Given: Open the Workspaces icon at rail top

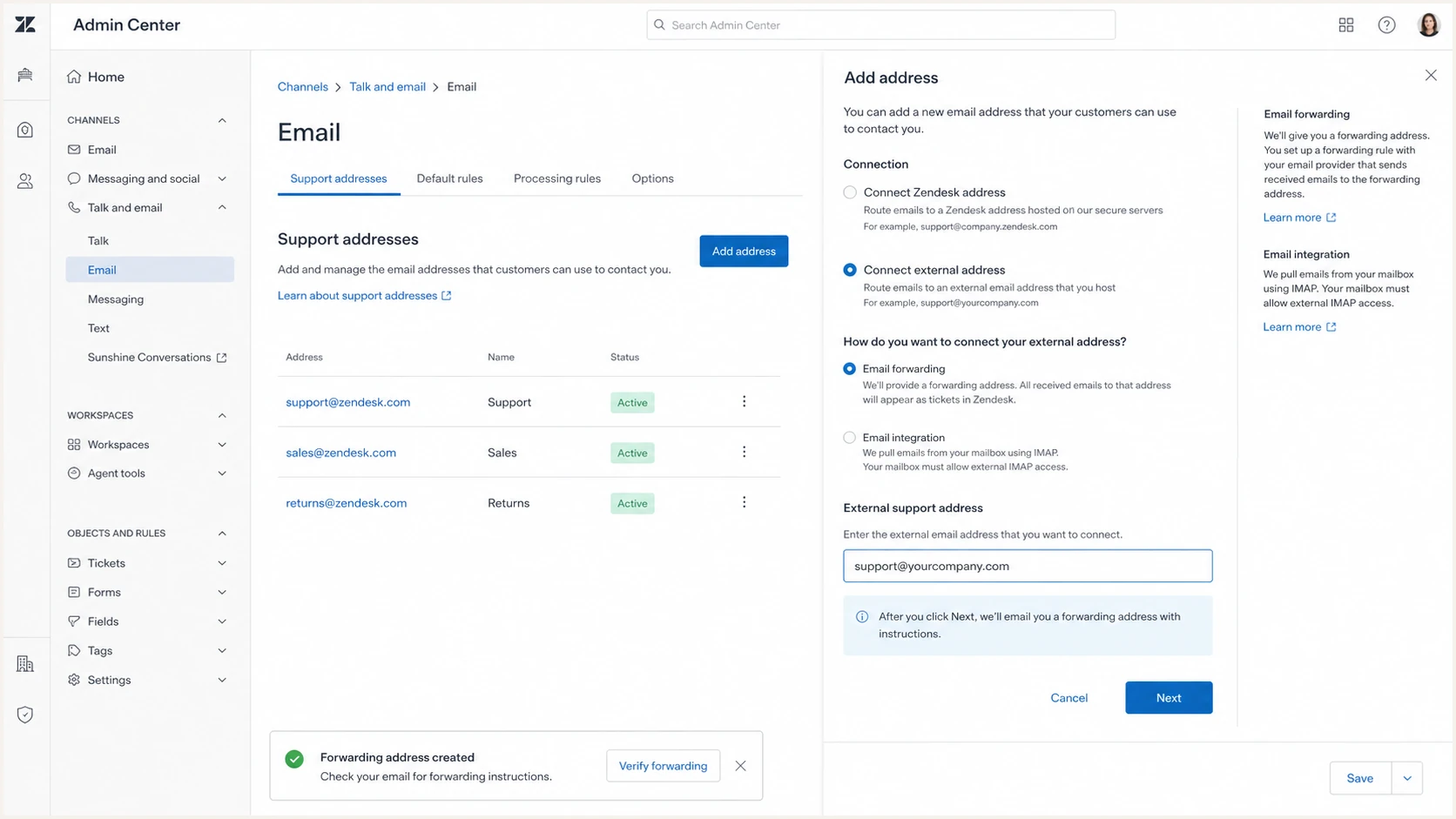Looking at the screenshot, I should [x=25, y=75].
